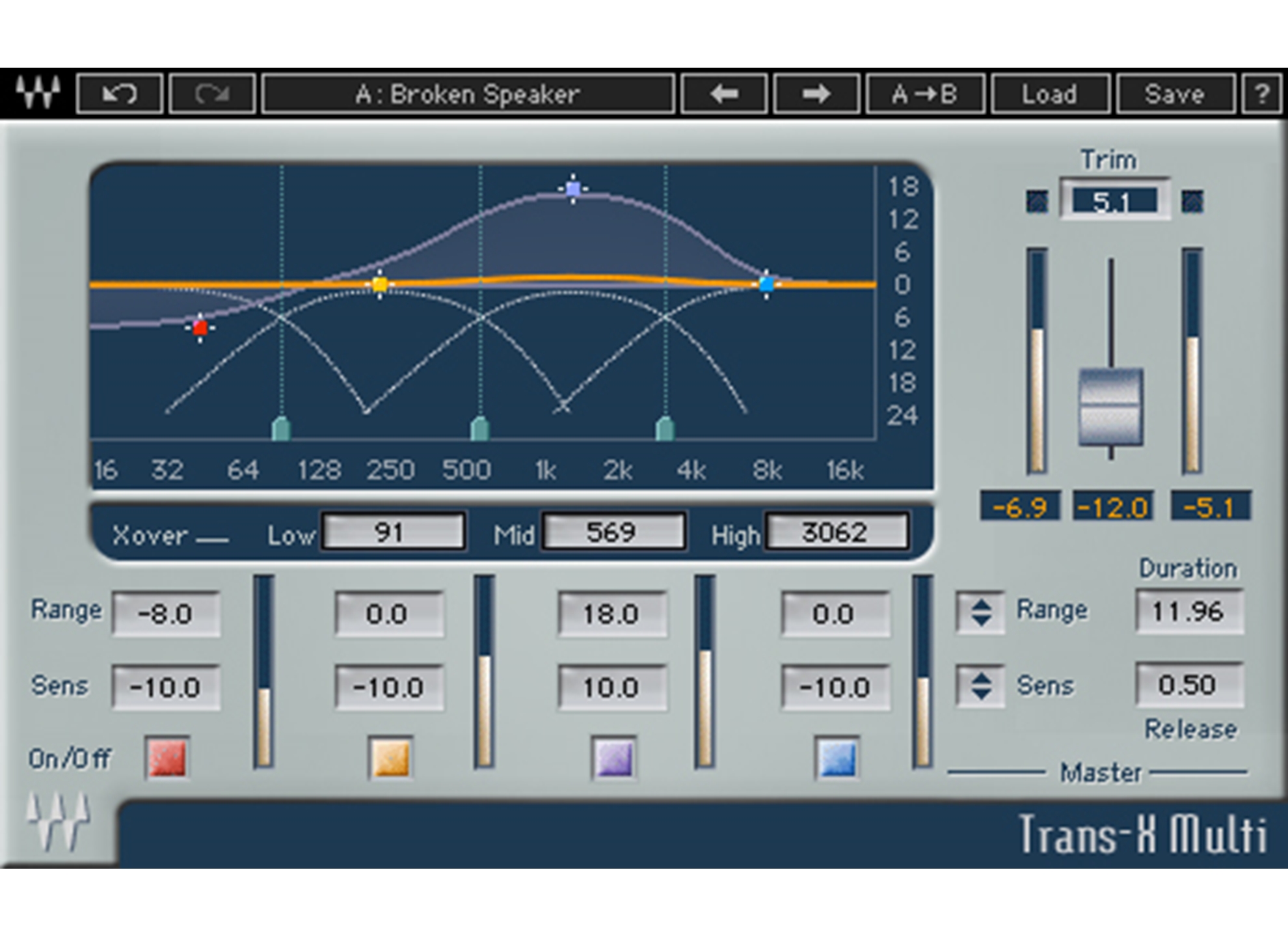The image size is (1288, 937).
Task: Open help with the question mark button
Action: pyautogui.click(x=1261, y=94)
